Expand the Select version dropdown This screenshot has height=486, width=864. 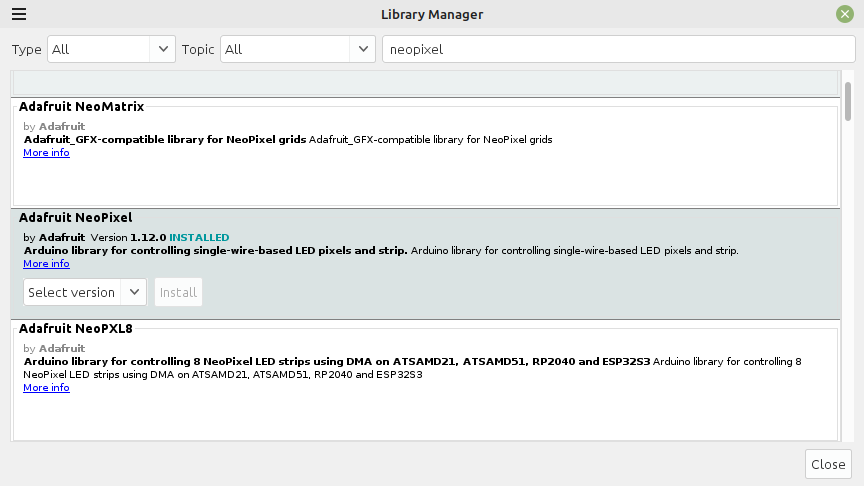[85, 292]
